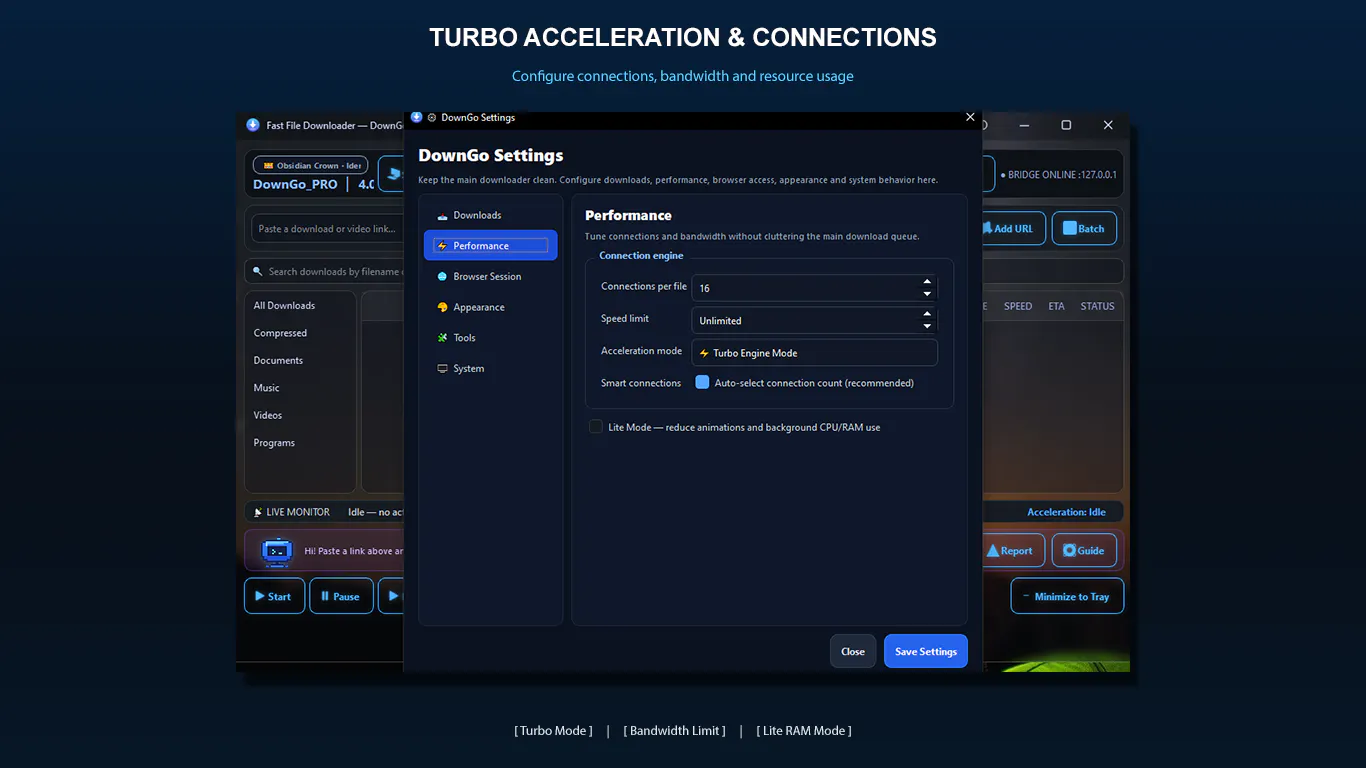Screen dimensions: 1366x768
Task: Click the Report button in main window
Action: click(x=1013, y=550)
